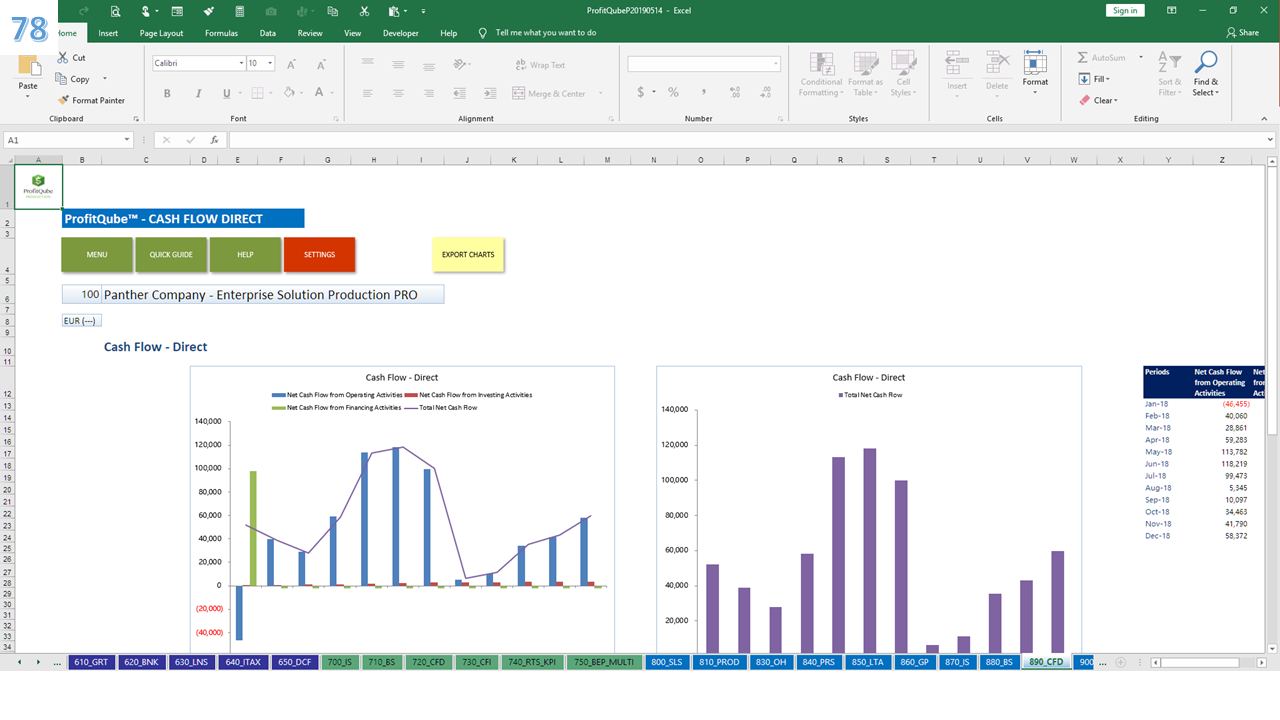Open the font size dropdown

click(270, 63)
